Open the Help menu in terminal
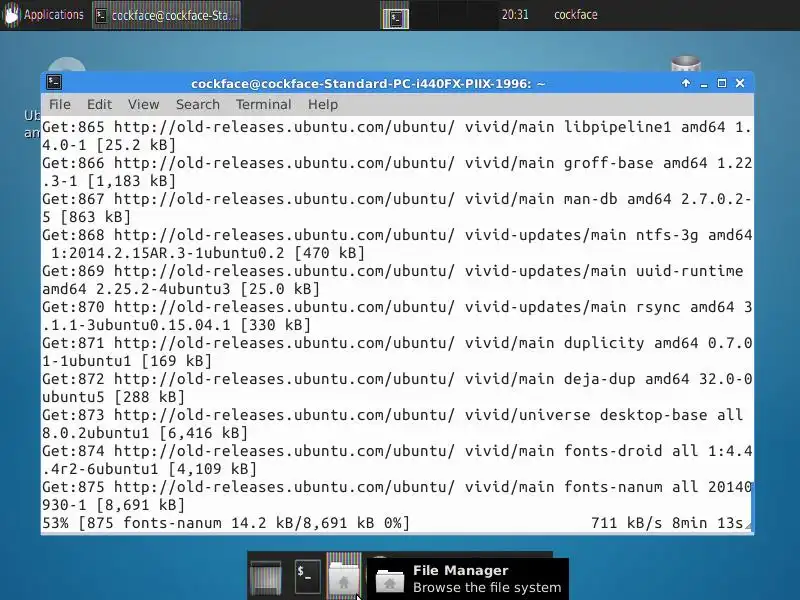The image size is (800, 600). [x=322, y=104]
